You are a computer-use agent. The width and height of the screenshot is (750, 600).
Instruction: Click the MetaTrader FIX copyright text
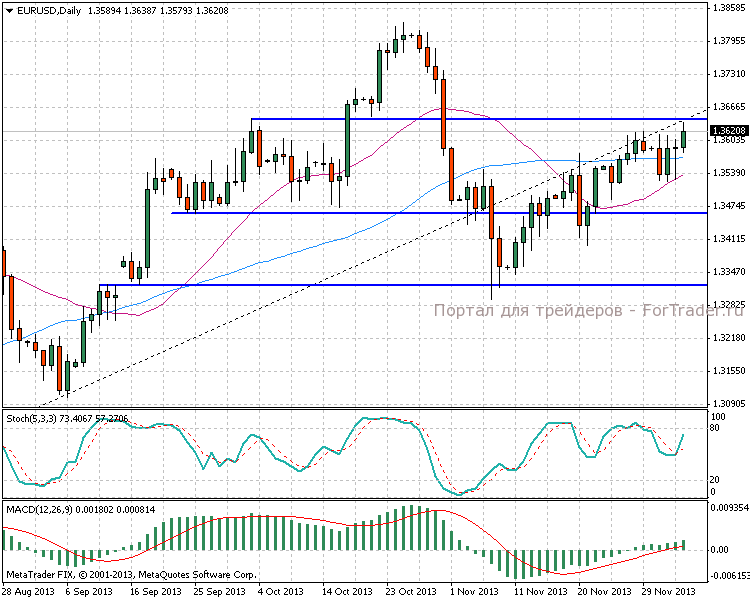point(131,575)
